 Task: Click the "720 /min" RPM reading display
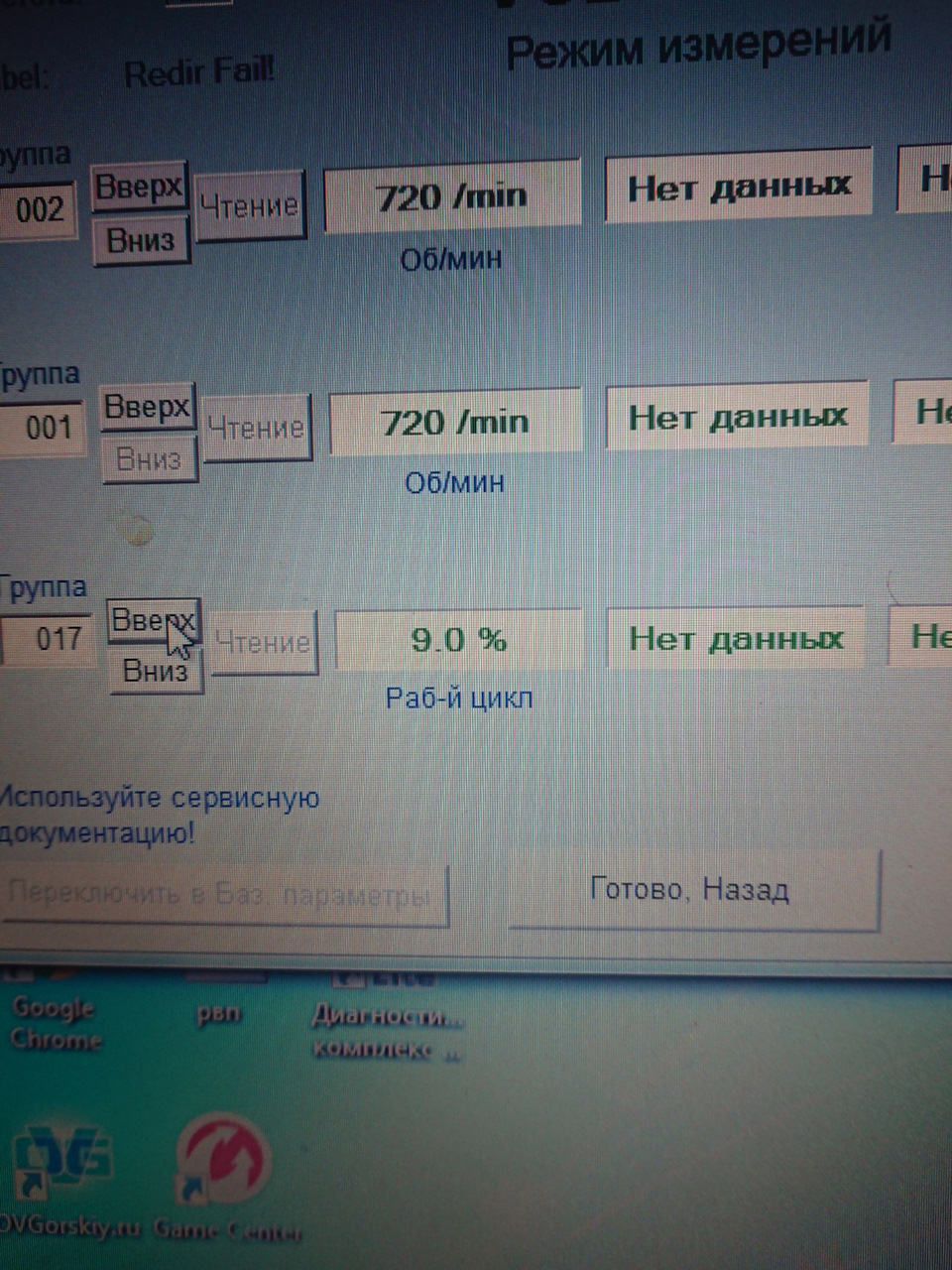click(452, 195)
